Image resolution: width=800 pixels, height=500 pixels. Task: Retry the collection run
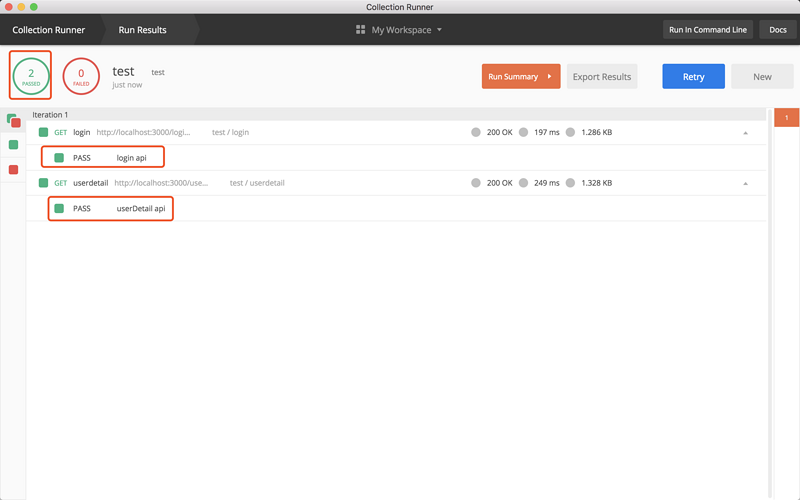[693, 77]
